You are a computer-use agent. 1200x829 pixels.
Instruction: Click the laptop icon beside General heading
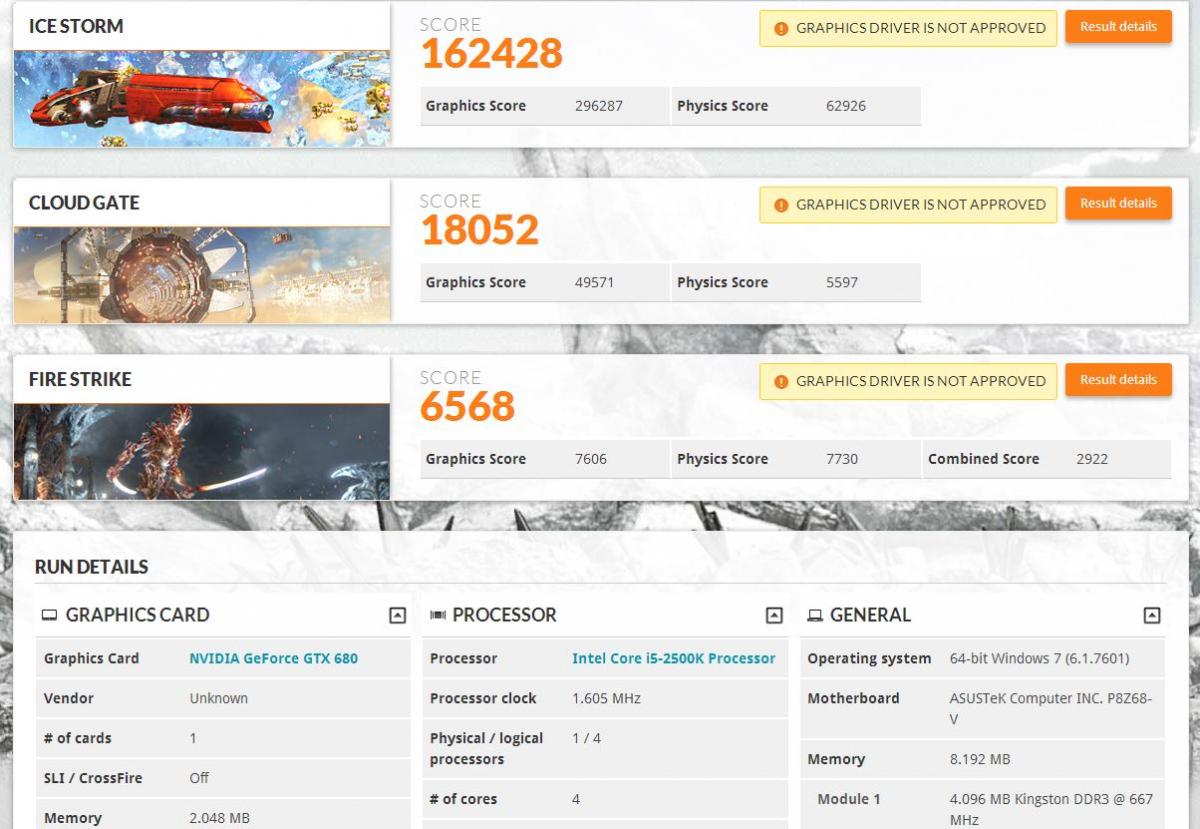click(x=815, y=615)
